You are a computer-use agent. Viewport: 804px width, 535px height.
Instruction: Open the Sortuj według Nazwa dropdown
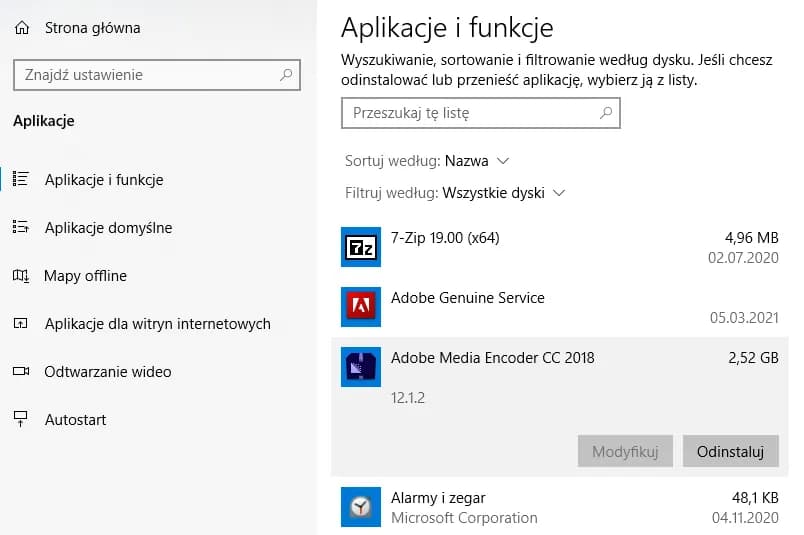[x=477, y=161]
